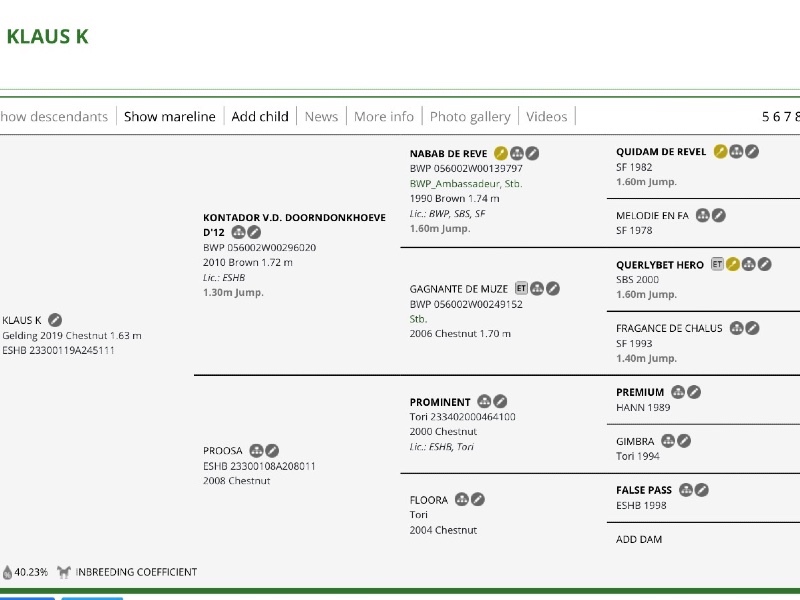Click the ET badge on QUERLYBET HERO
The width and height of the screenshot is (800, 600).
[x=717, y=264]
